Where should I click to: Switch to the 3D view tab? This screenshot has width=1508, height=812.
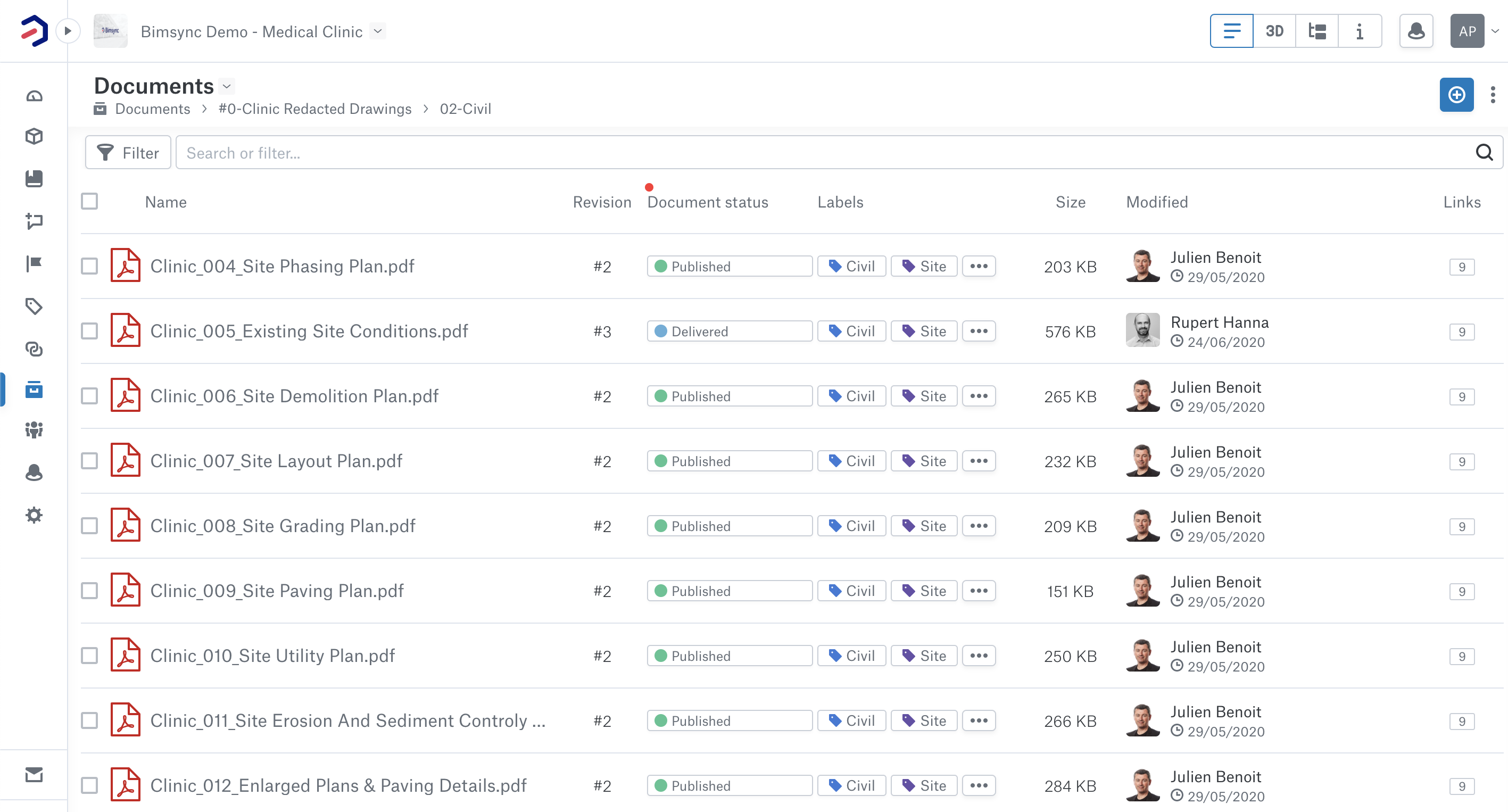coord(1274,31)
